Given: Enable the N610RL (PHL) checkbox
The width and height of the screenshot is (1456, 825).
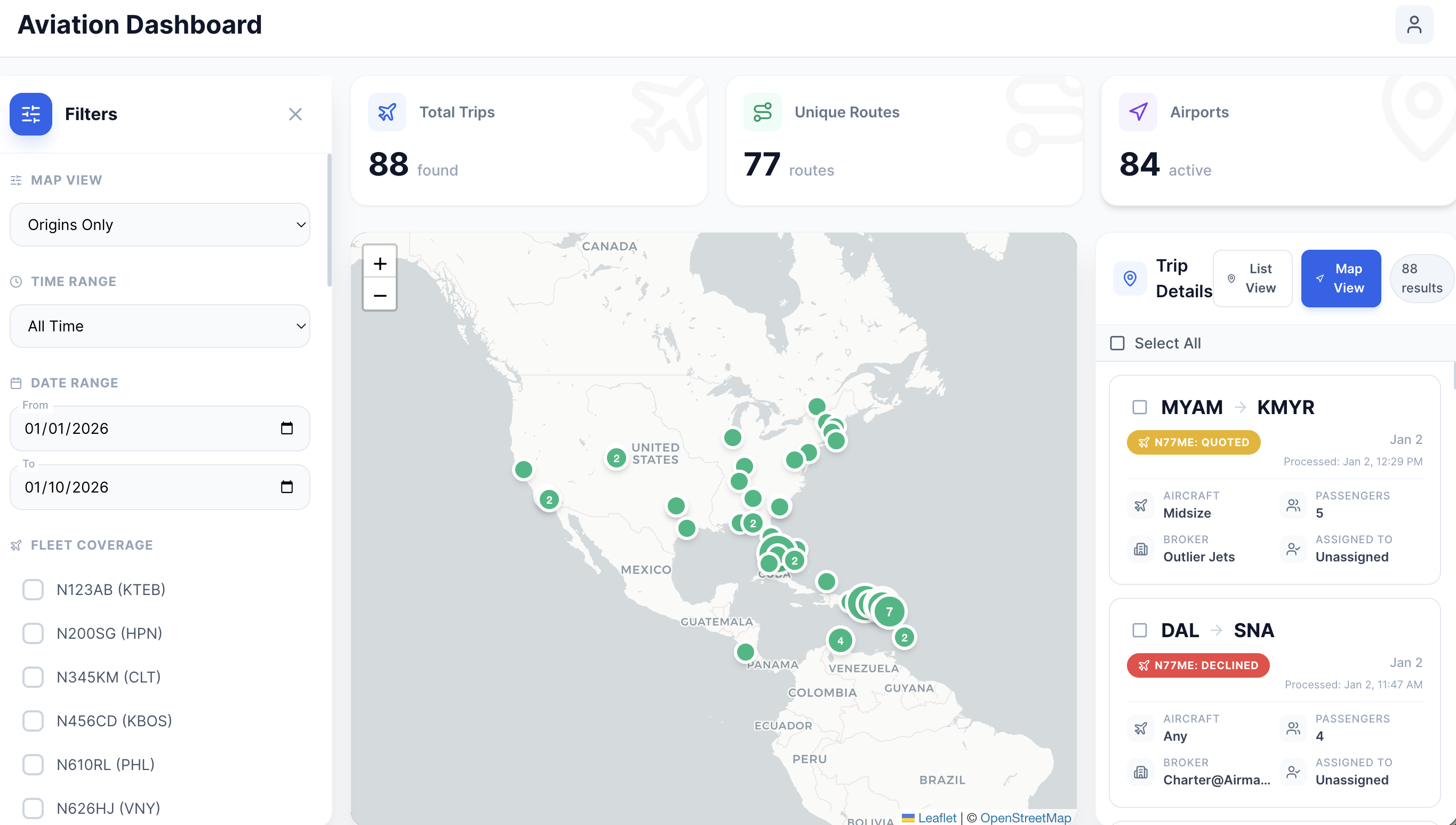Looking at the screenshot, I should [x=33, y=764].
